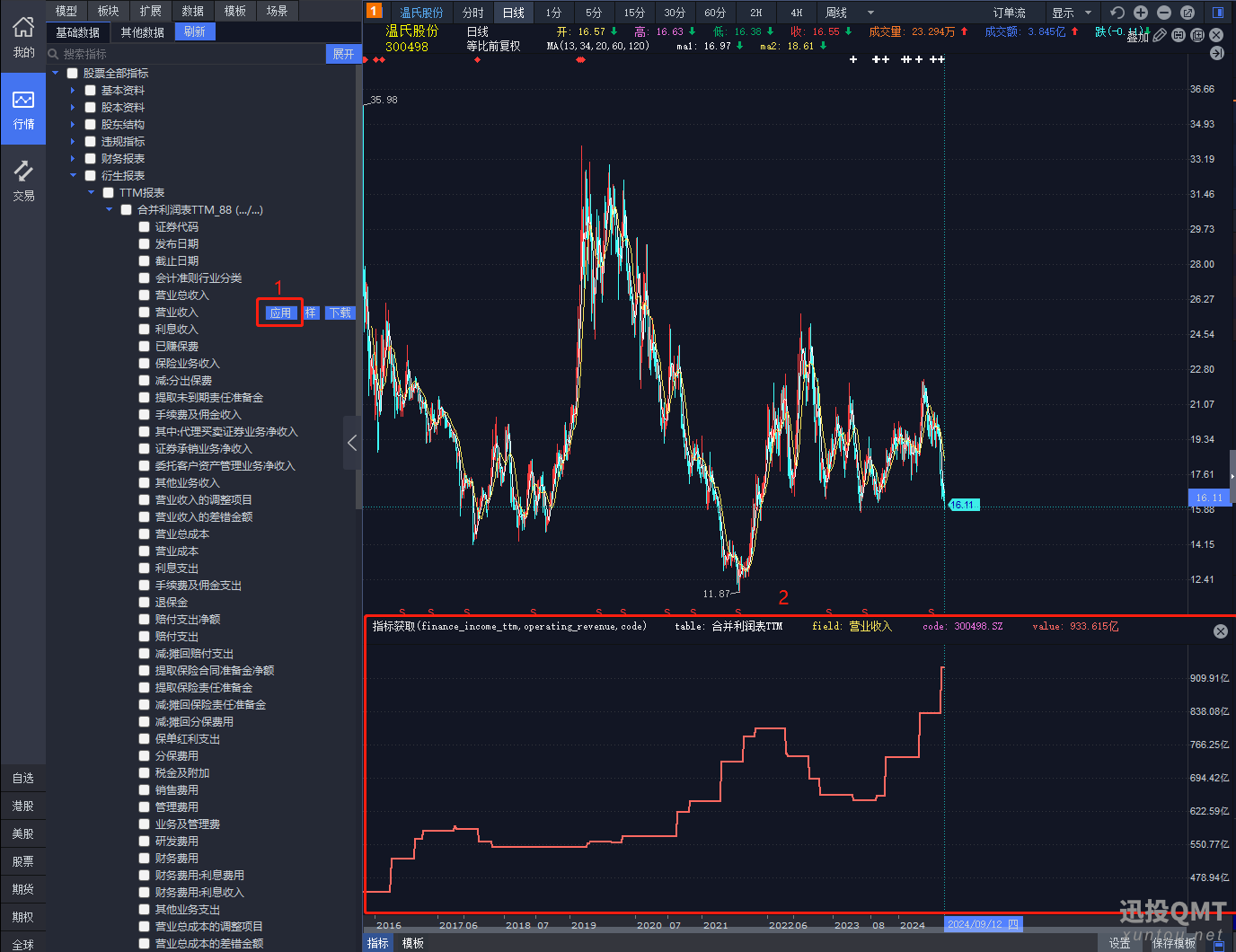Toggle the blue side panel layout icon

1218,13
